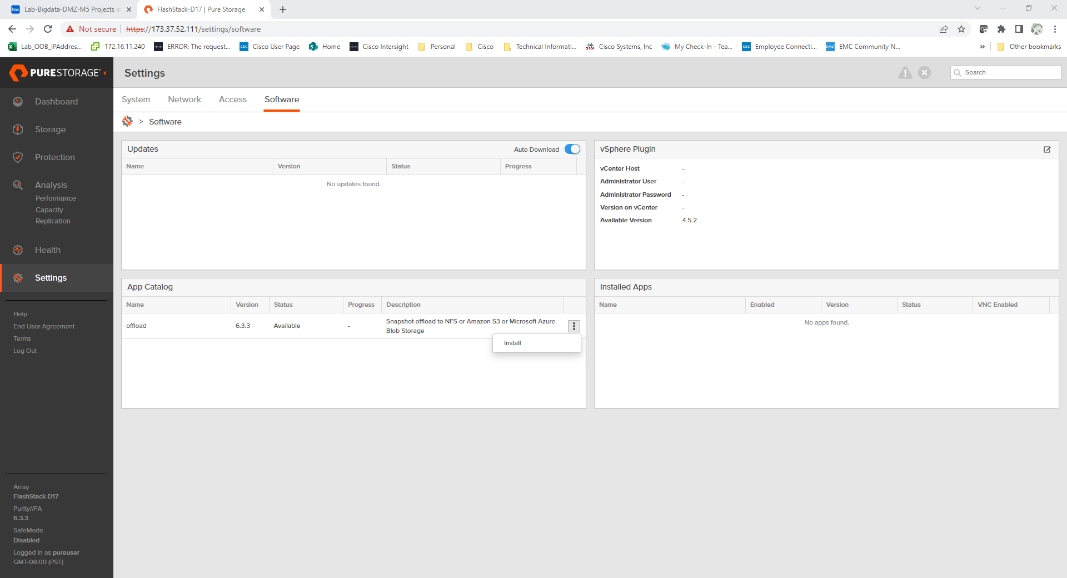Open Analysis via its magnifier icon

pos(18,184)
